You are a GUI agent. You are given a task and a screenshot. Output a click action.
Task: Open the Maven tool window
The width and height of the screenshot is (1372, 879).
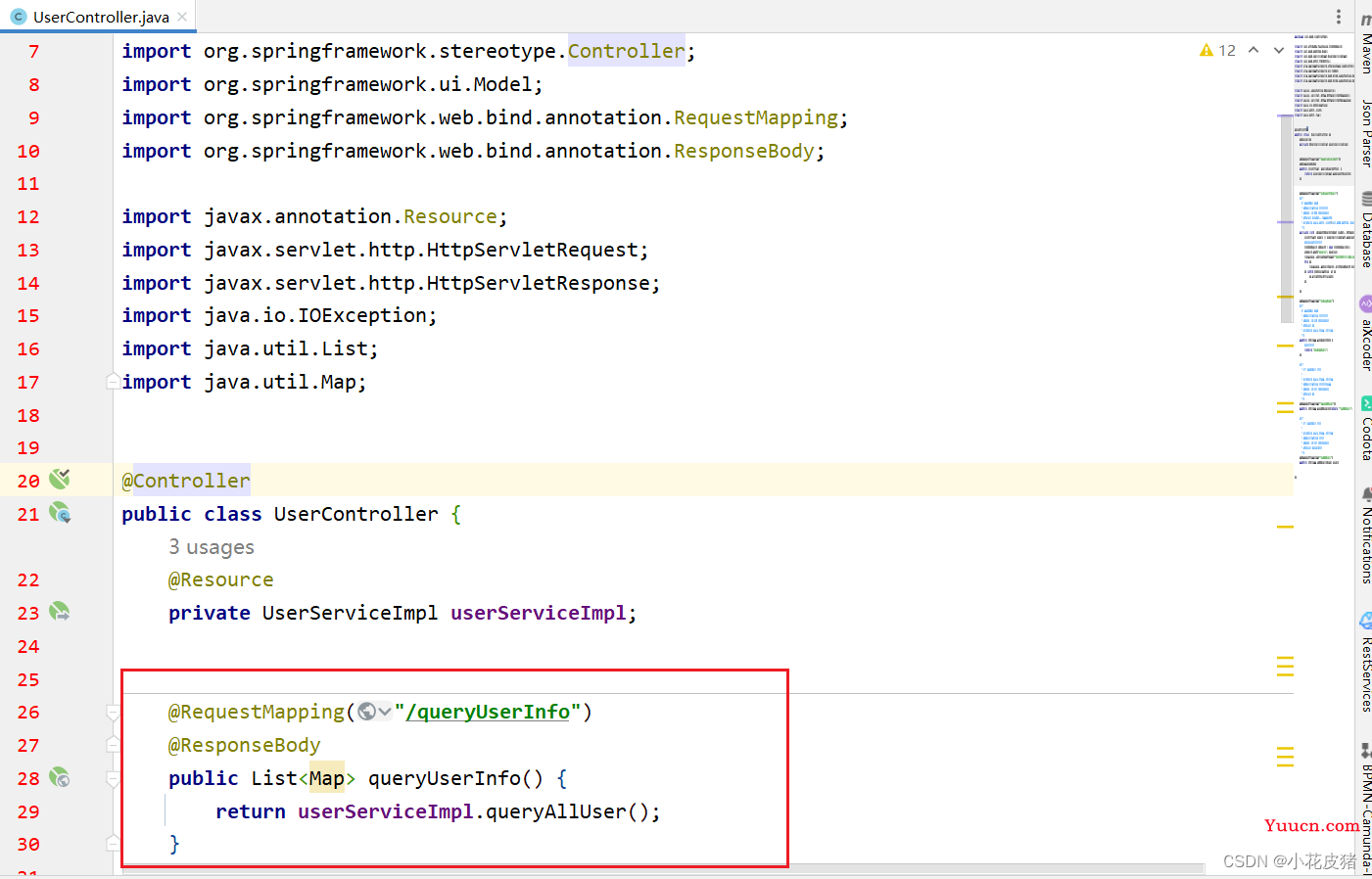tap(1366, 44)
